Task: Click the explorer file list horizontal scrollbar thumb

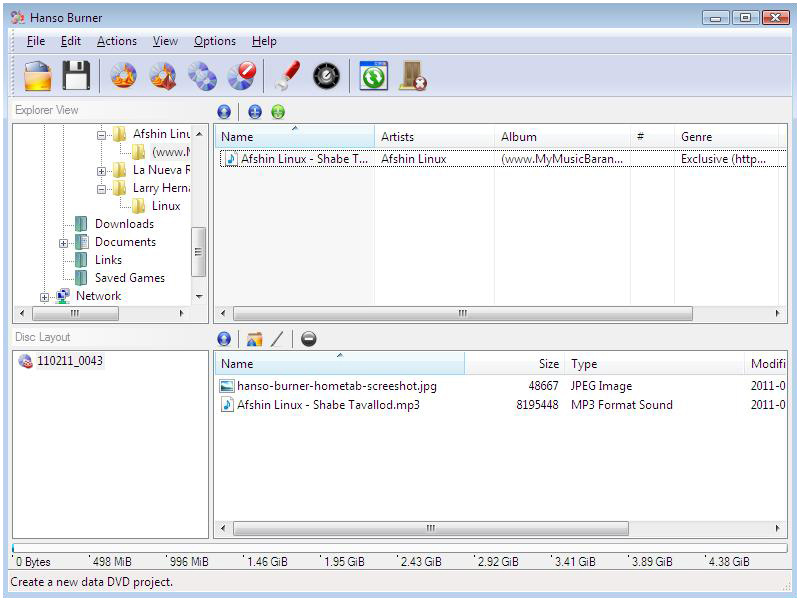Action: (x=463, y=313)
